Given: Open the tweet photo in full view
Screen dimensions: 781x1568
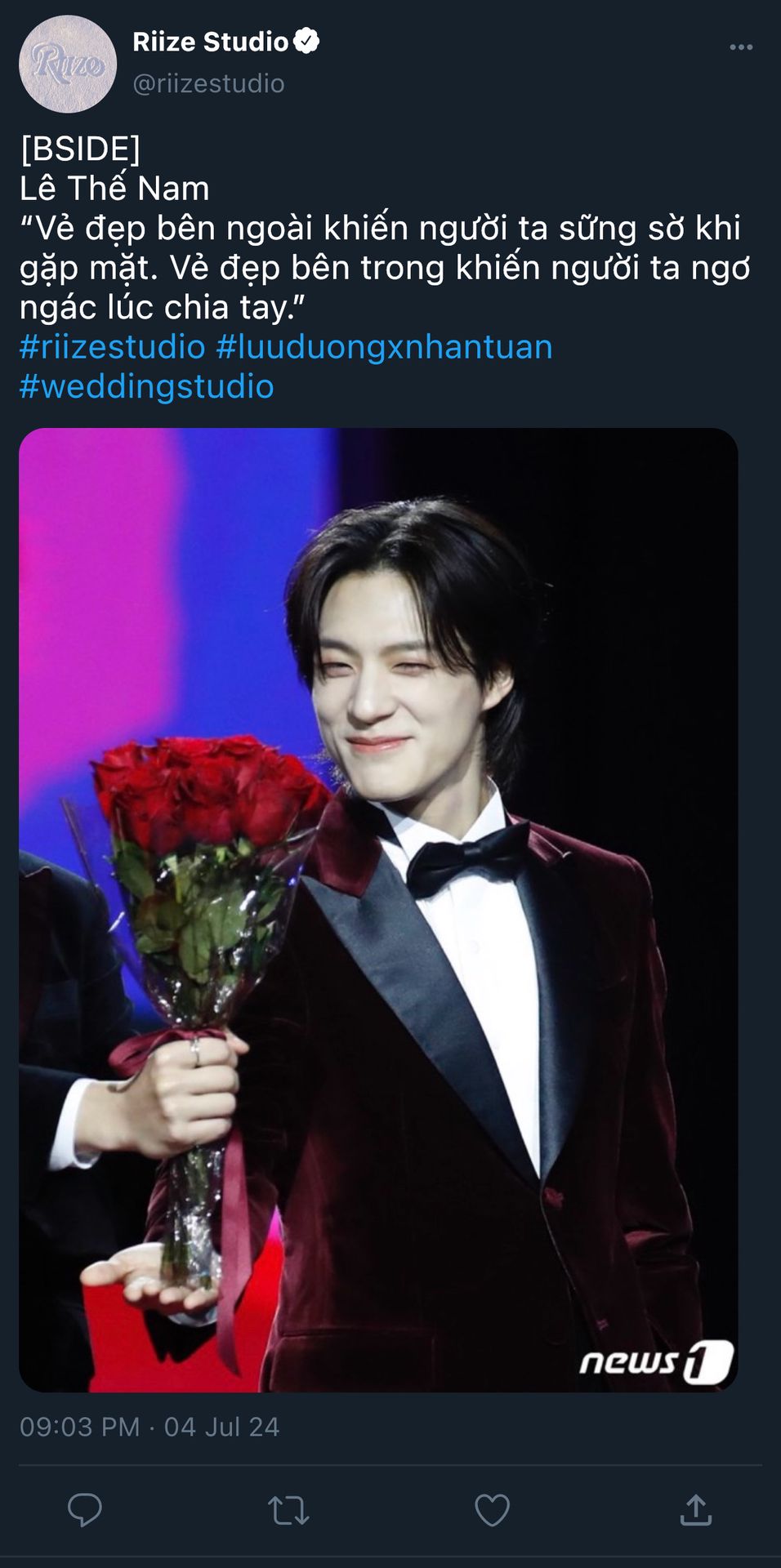Looking at the screenshot, I should (x=378, y=910).
